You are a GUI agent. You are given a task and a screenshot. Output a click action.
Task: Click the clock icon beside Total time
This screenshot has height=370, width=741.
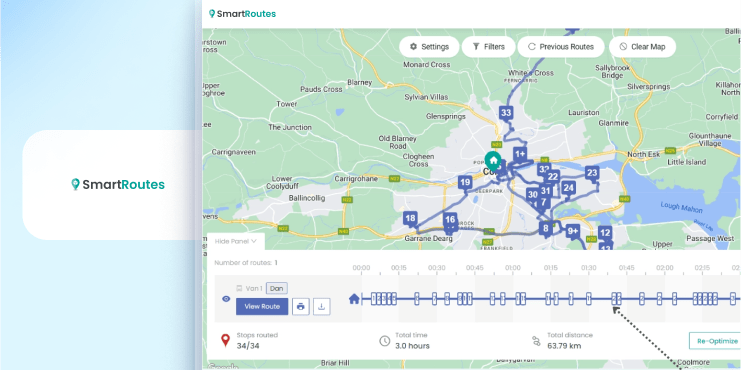tap(385, 340)
